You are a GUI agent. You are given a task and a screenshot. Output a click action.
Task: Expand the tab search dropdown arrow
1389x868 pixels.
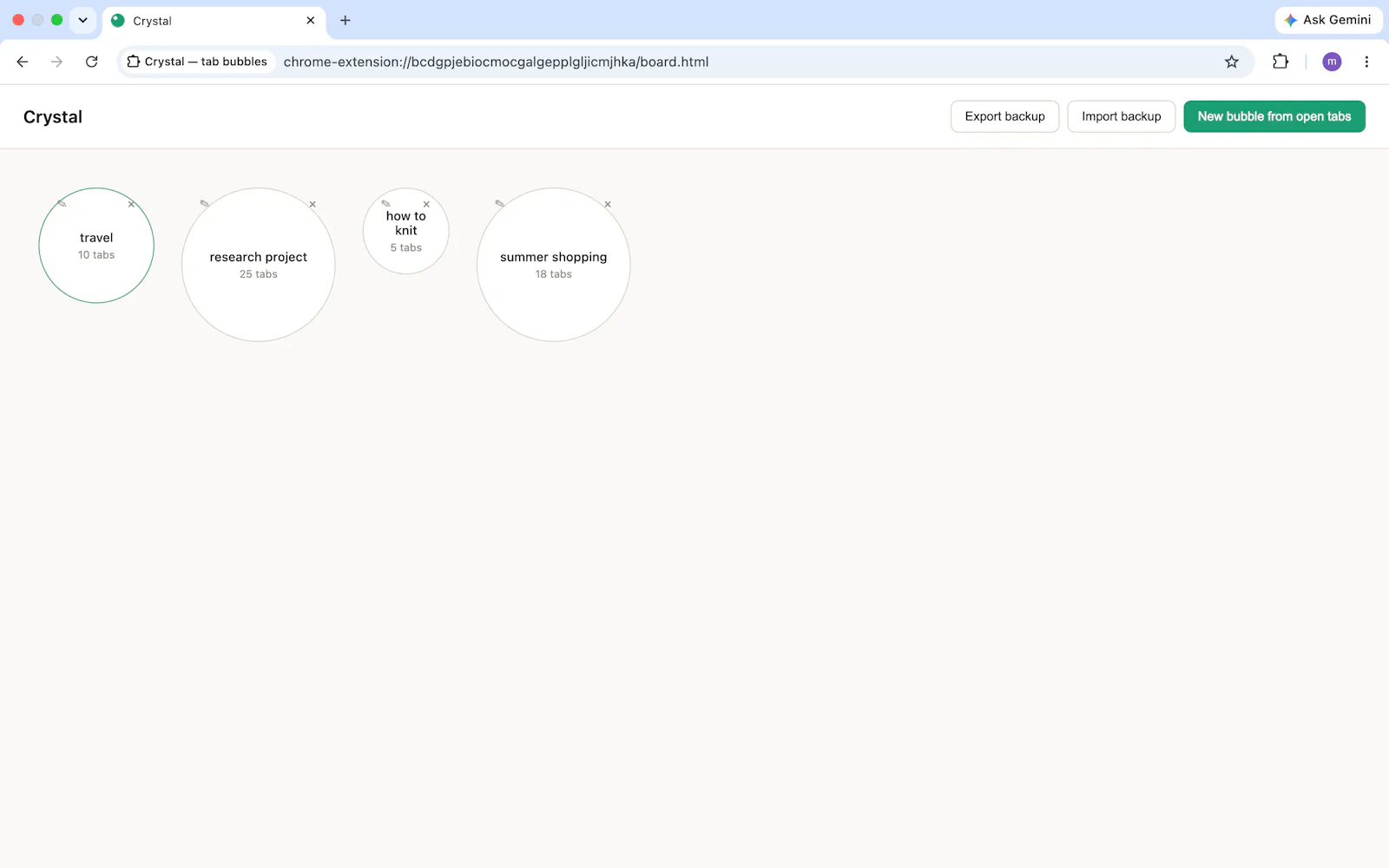coord(82,20)
